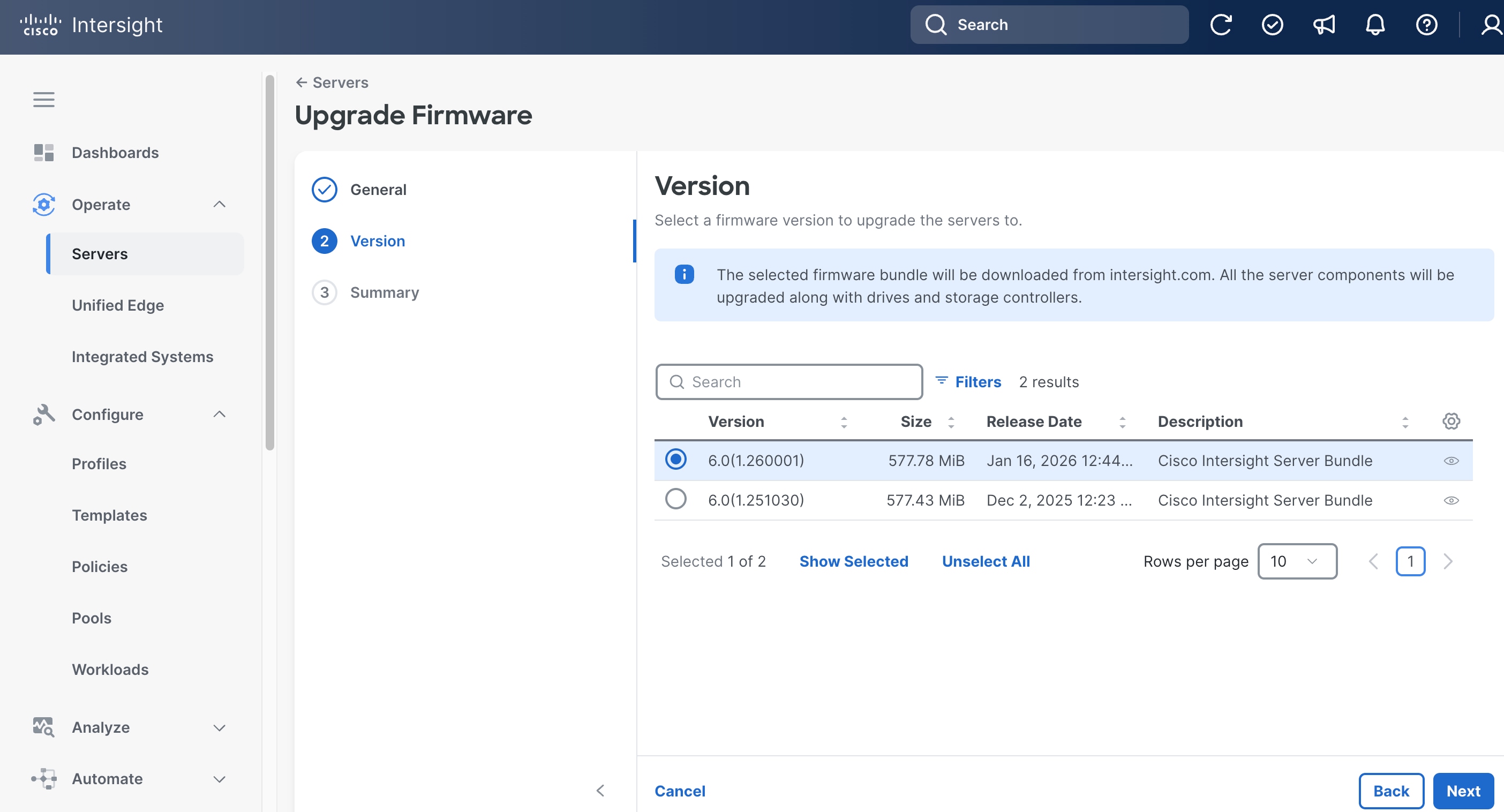Click the info icon in blue banner
Screen dimensions: 1504x812
[685, 274]
